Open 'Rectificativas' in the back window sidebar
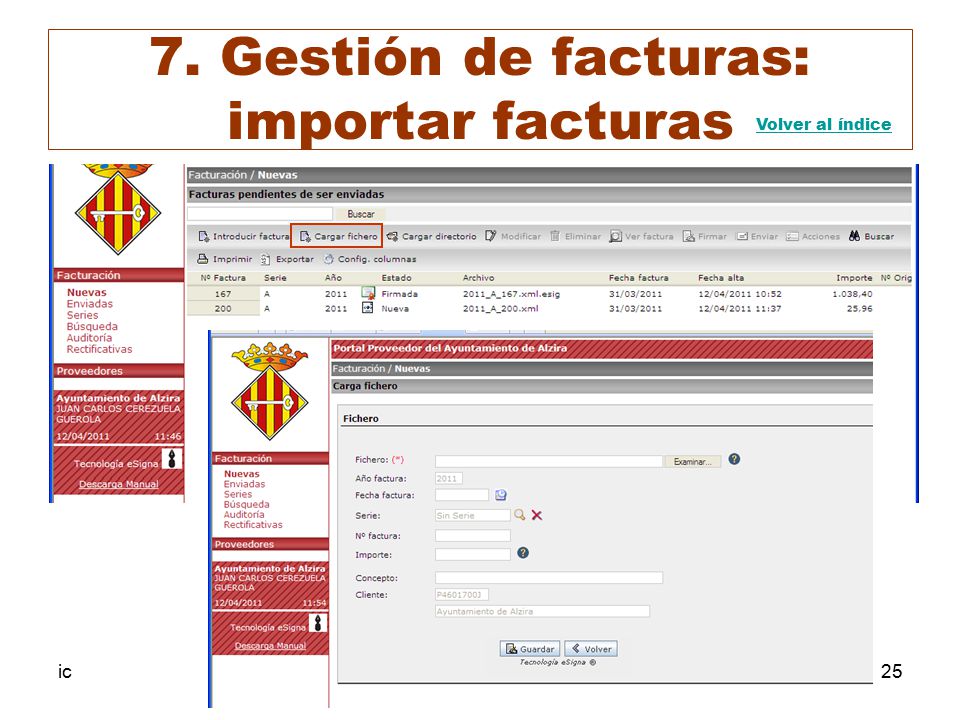 point(99,349)
